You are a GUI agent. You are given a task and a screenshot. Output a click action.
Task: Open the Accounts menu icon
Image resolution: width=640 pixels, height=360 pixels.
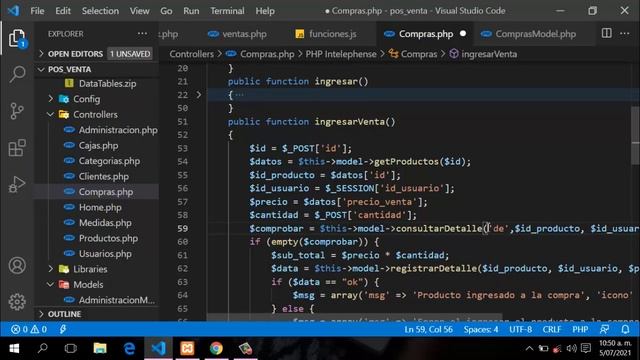17,266
